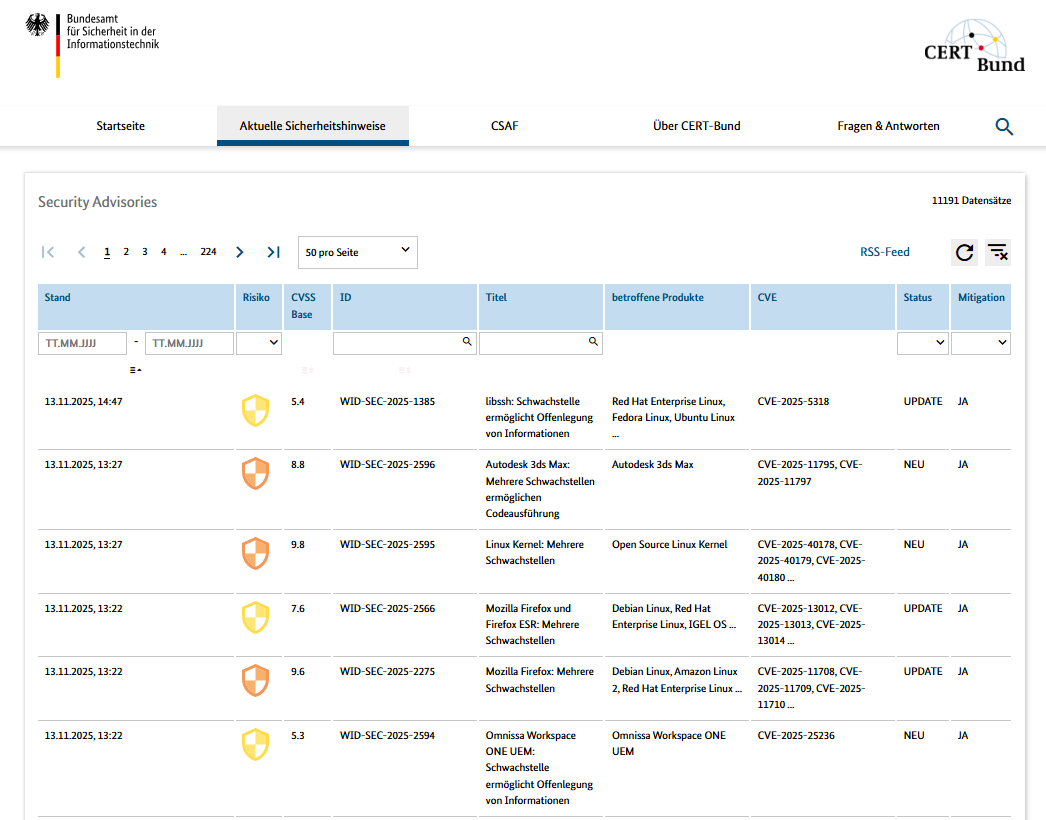1046x820 pixels.
Task: Click the sort indicator below Stand filter
Action: [x=135, y=370]
